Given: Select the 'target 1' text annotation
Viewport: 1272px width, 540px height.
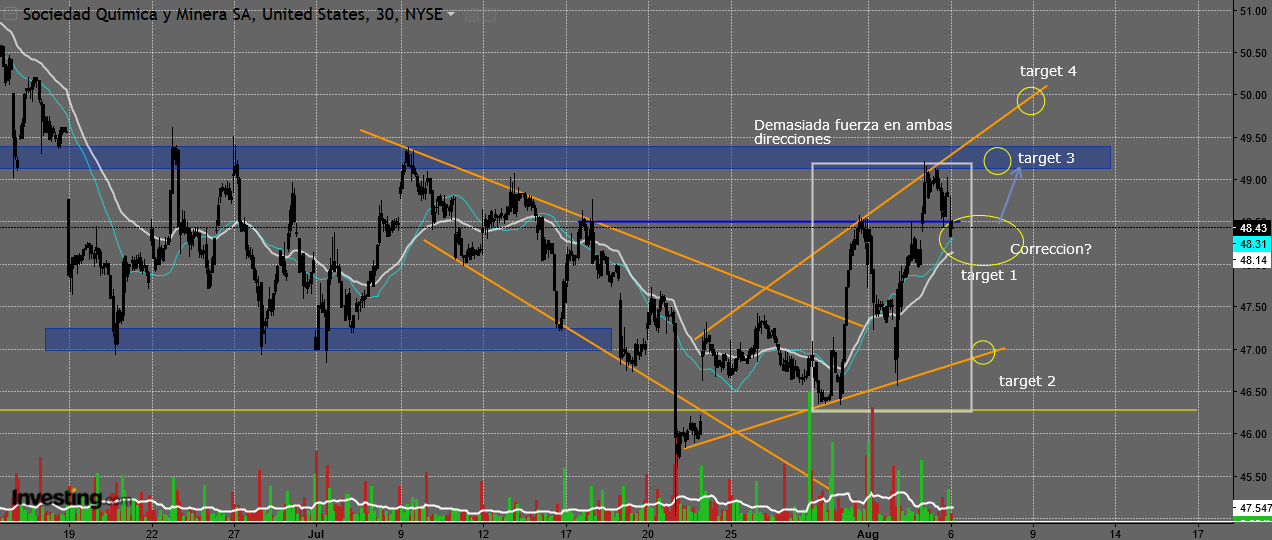Looking at the screenshot, I should 989,274.
